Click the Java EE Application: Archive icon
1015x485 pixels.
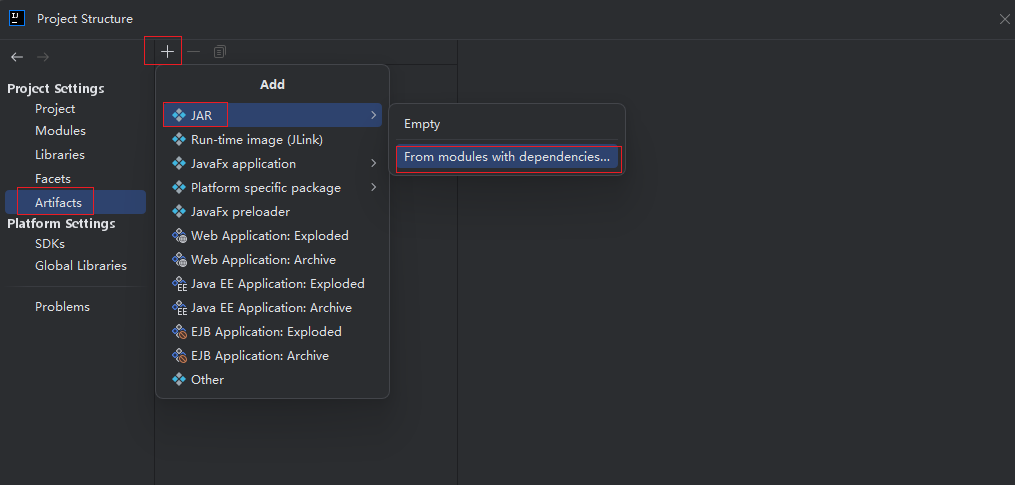pyautogui.click(x=179, y=308)
